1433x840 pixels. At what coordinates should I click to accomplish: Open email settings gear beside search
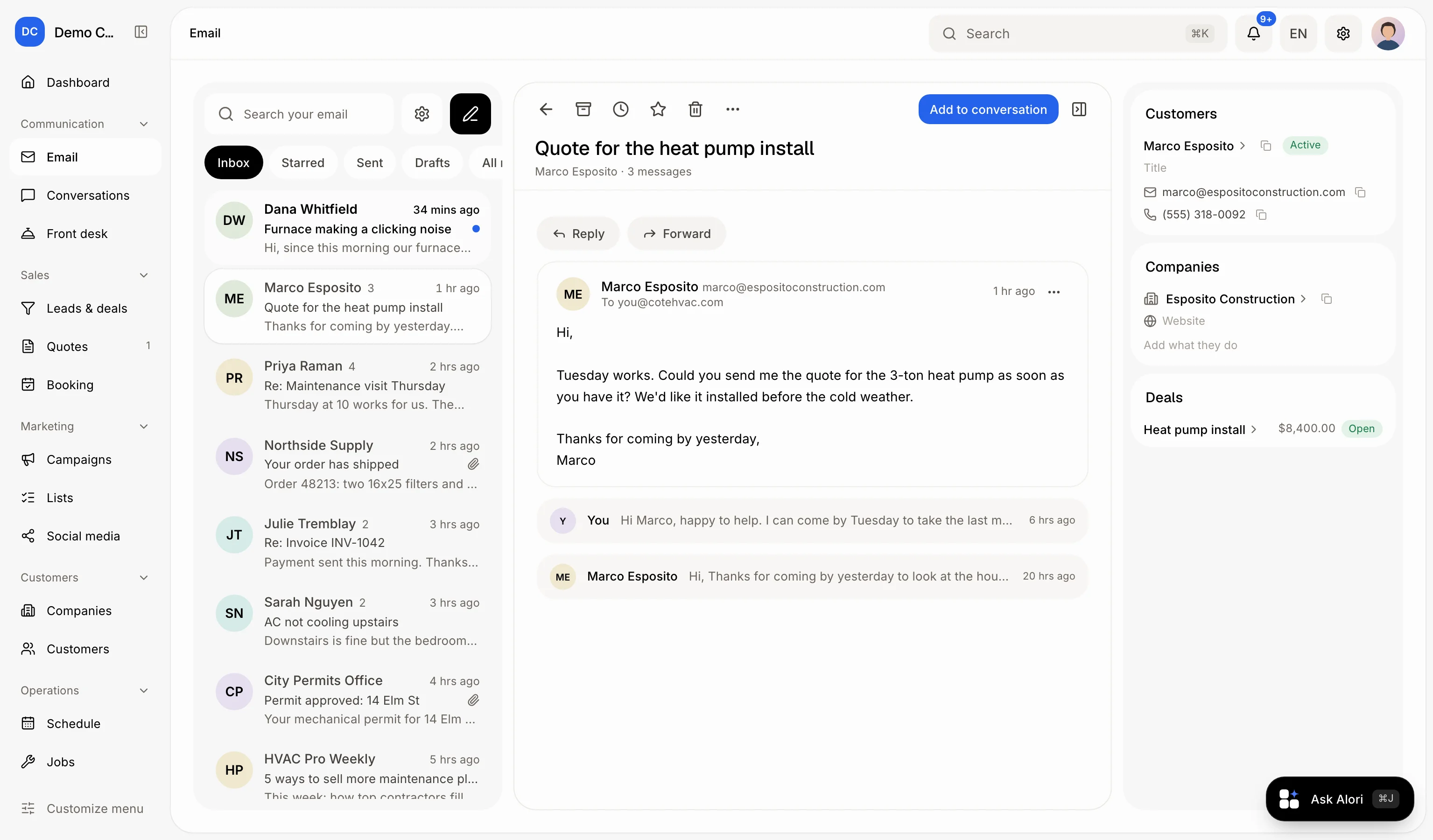(421, 114)
